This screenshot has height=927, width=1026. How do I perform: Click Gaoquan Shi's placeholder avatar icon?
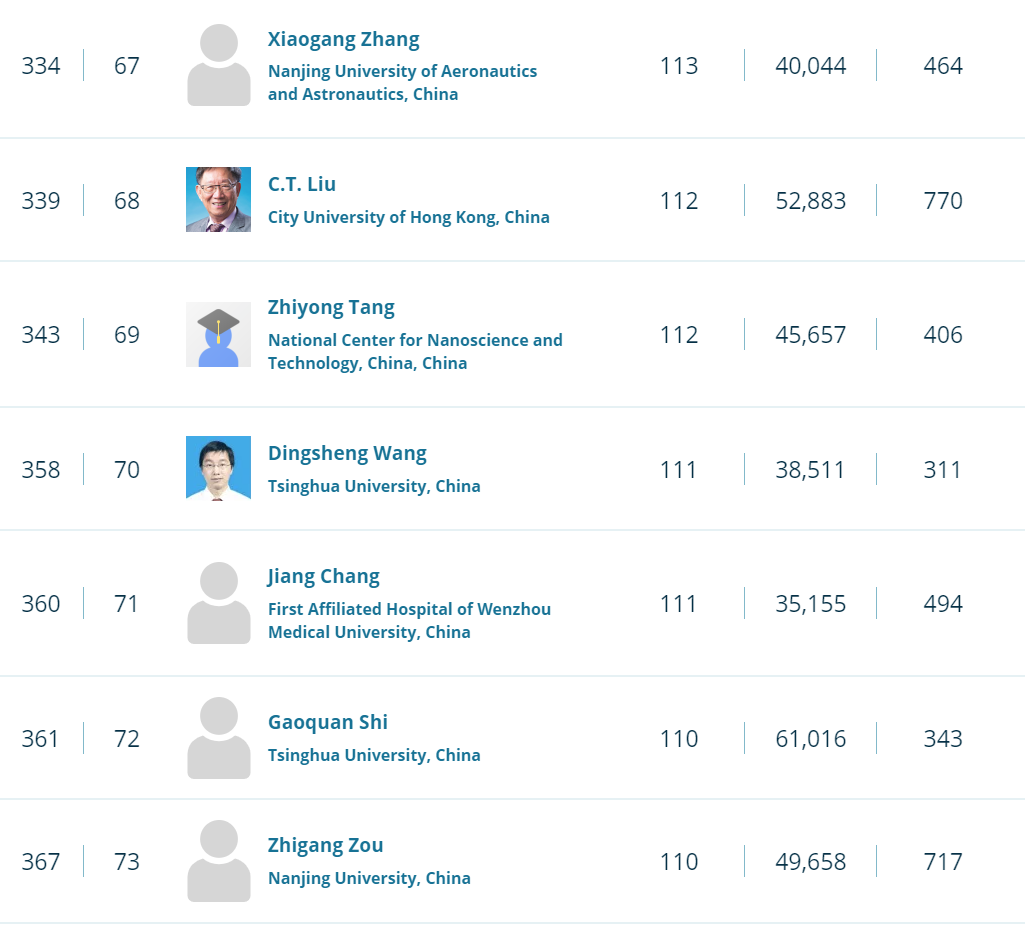218,738
